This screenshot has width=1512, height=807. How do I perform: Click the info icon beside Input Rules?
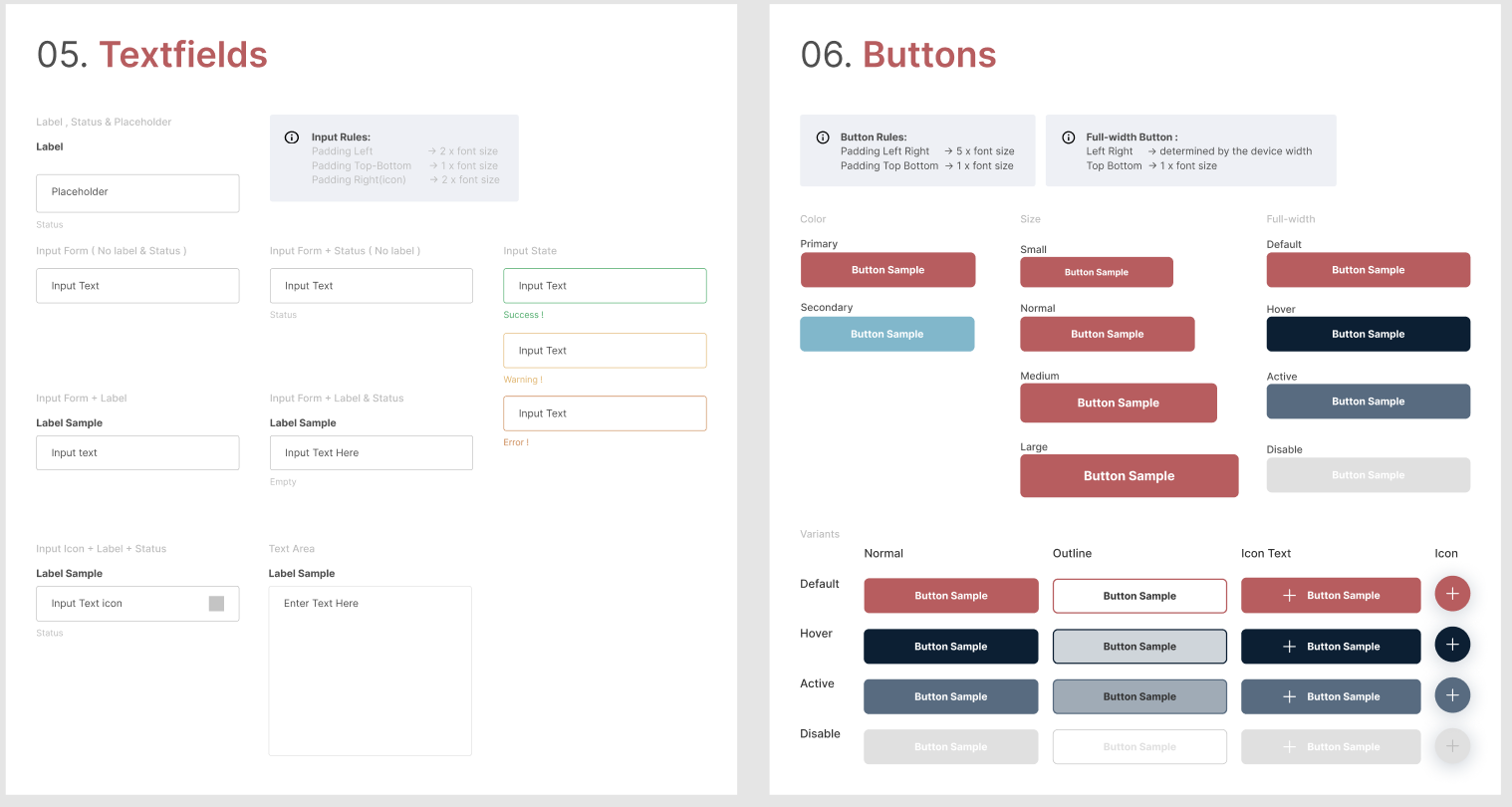pyautogui.click(x=292, y=137)
